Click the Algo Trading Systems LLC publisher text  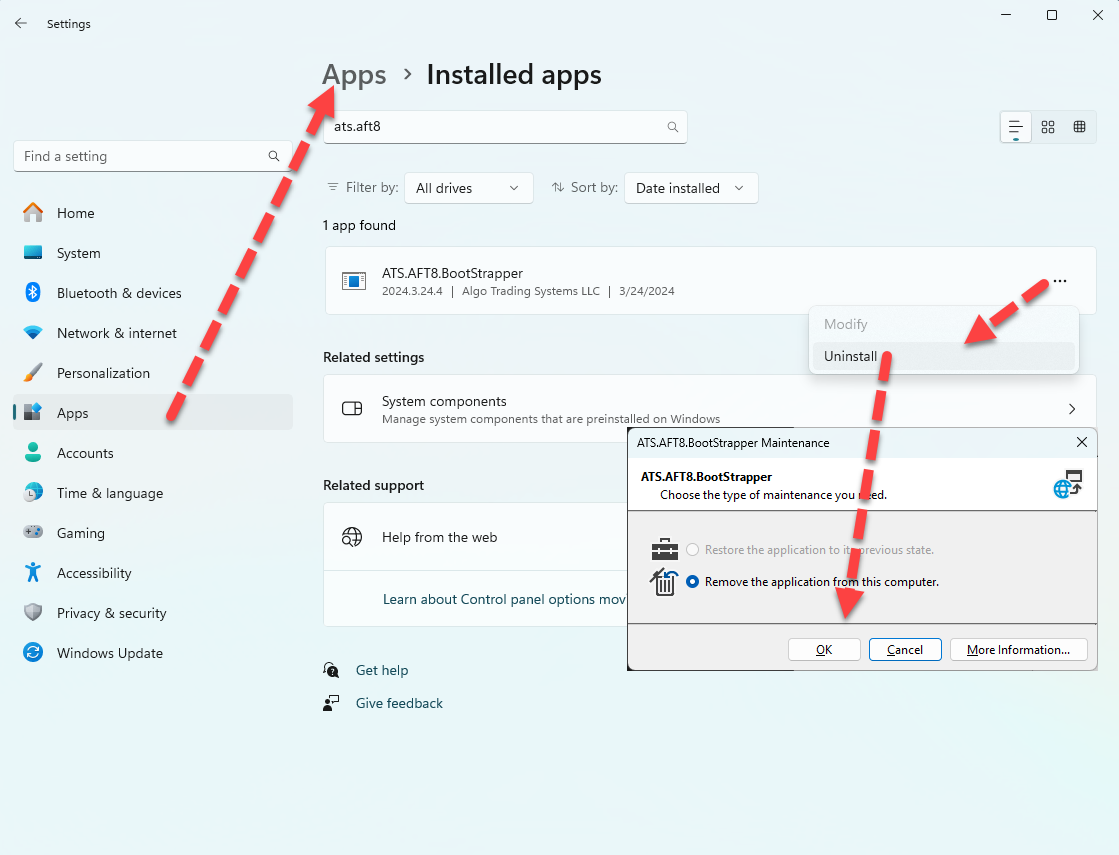point(531,291)
